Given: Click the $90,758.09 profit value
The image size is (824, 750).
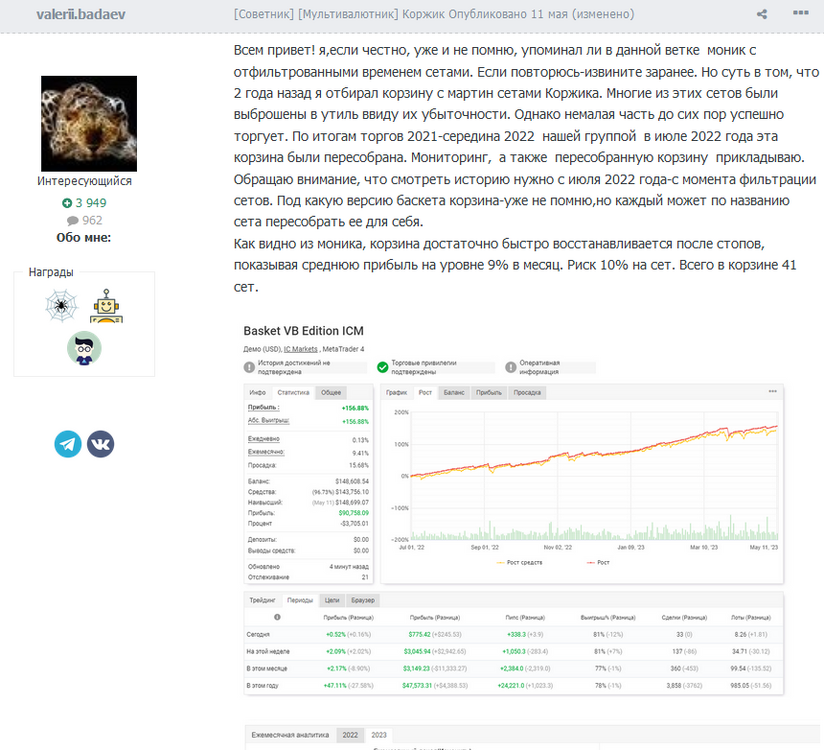Looking at the screenshot, I should [354, 513].
